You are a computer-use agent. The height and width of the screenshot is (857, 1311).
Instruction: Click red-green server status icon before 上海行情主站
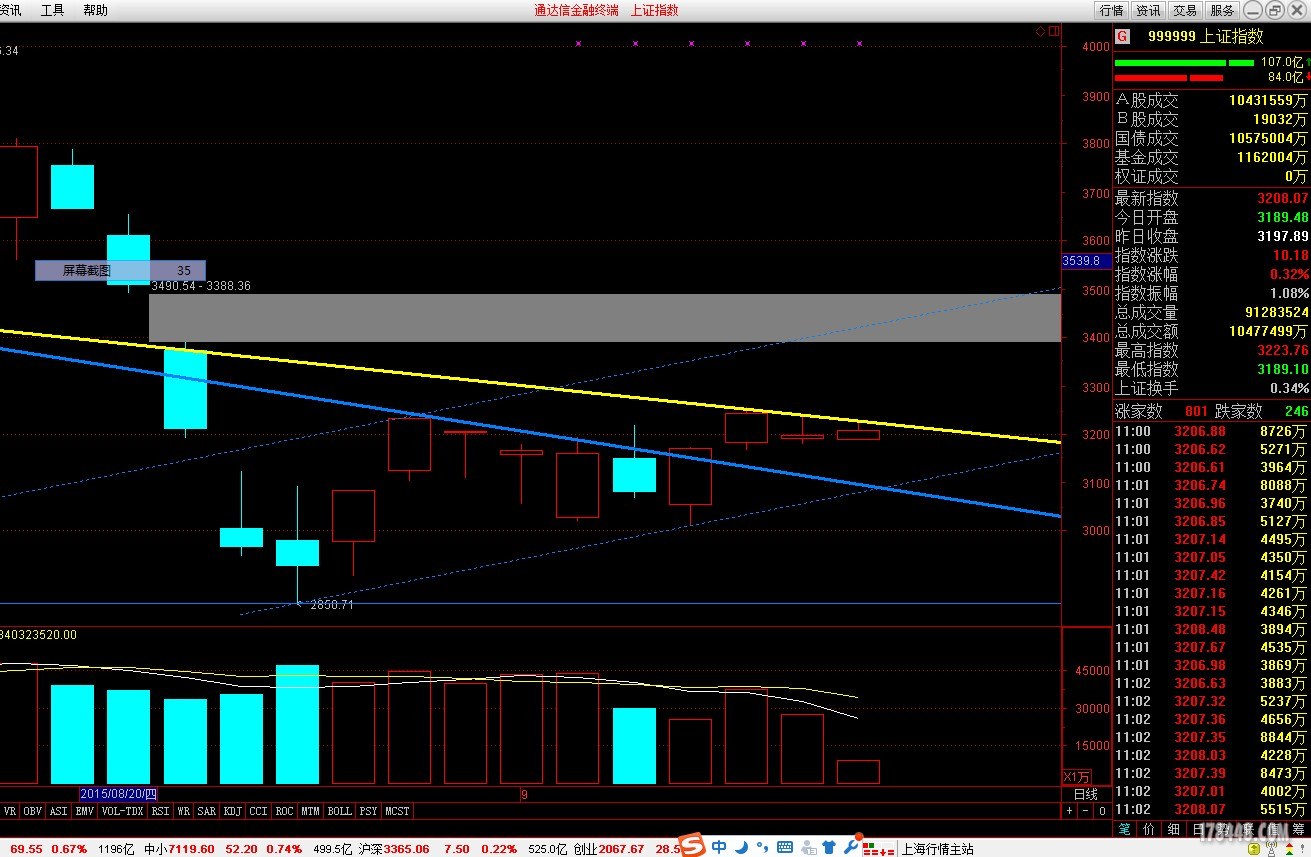(878, 849)
